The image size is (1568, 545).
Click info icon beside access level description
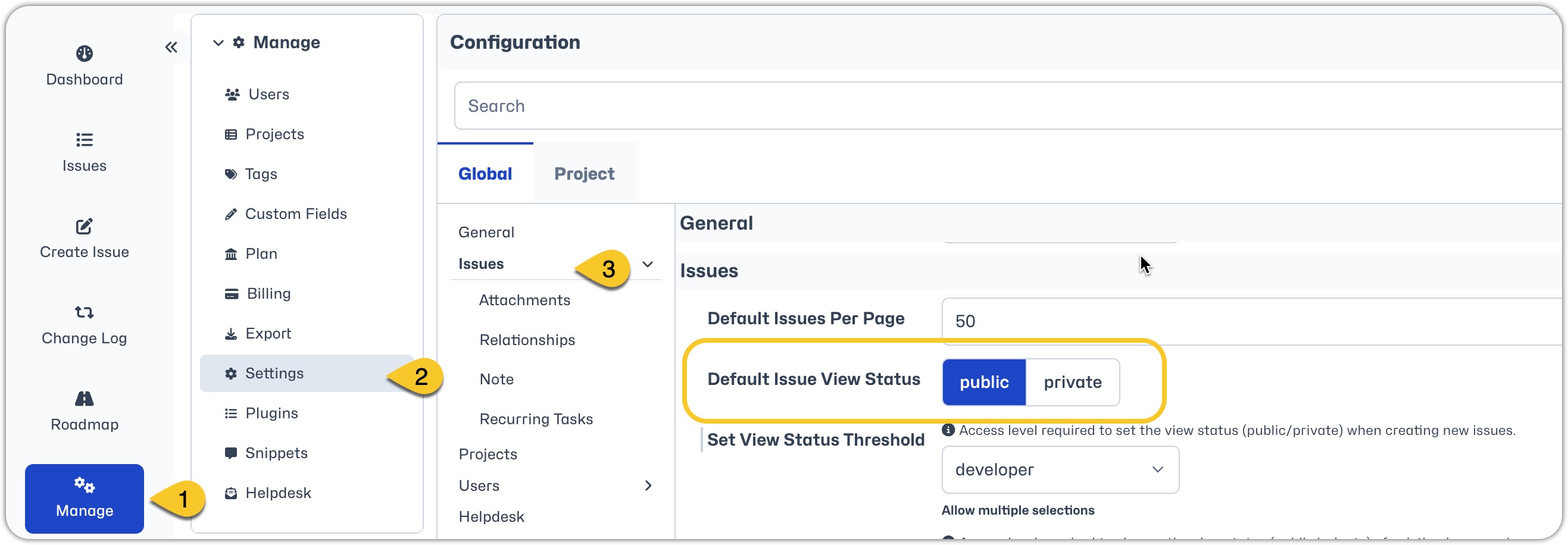(948, 430)
